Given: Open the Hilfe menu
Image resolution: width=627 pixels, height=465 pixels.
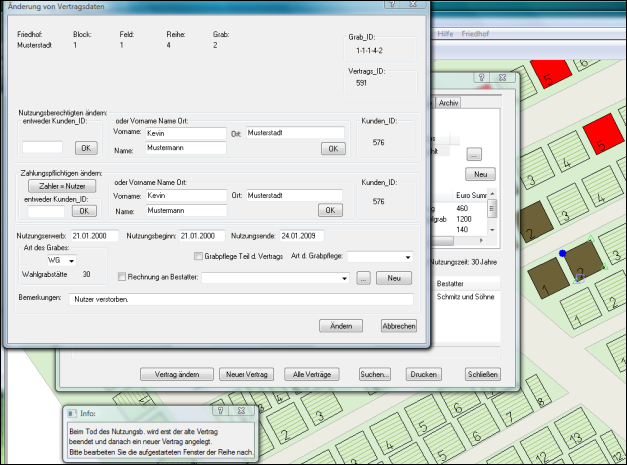Looking at the screenshot, I should (x=445, y=34).
